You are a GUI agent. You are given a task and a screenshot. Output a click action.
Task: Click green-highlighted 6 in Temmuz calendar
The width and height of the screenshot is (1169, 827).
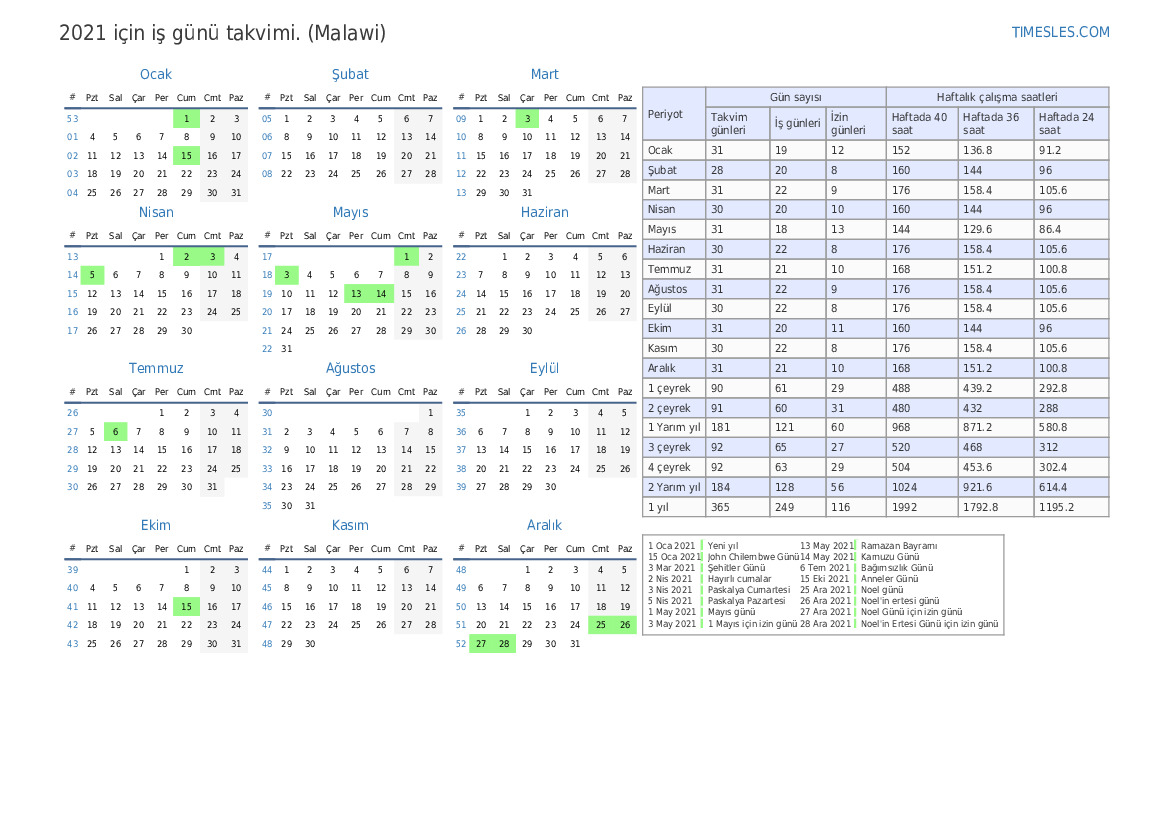click(115, 432)
